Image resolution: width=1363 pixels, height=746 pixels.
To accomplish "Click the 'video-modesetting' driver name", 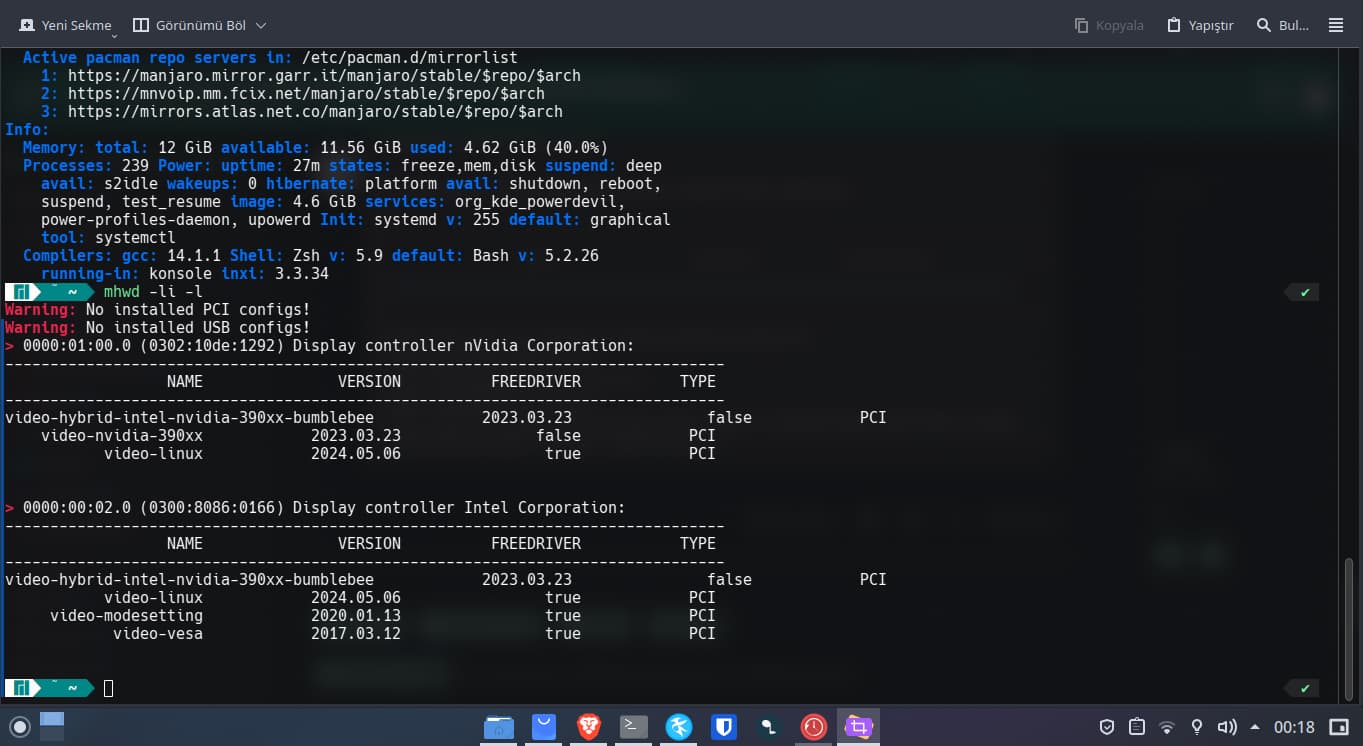I will click(x=127, y=616).
